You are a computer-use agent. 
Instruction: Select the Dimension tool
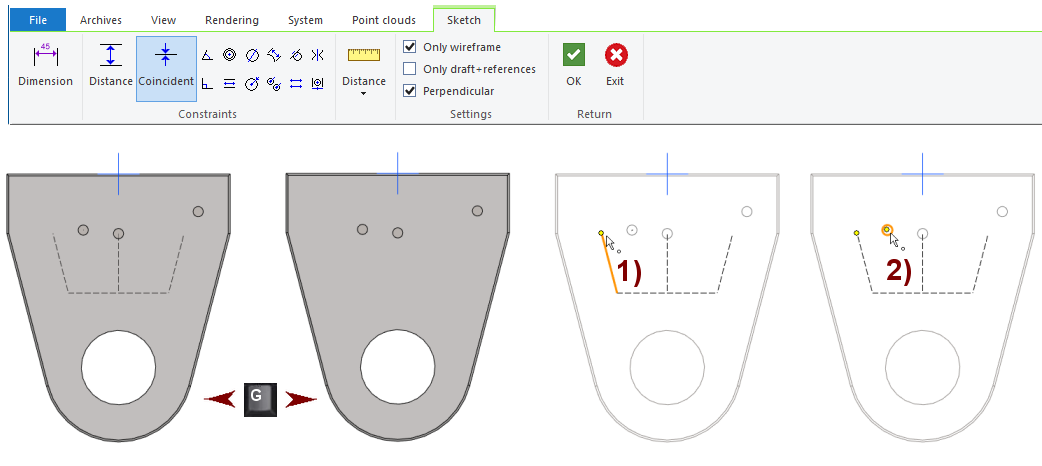[46, 66]
